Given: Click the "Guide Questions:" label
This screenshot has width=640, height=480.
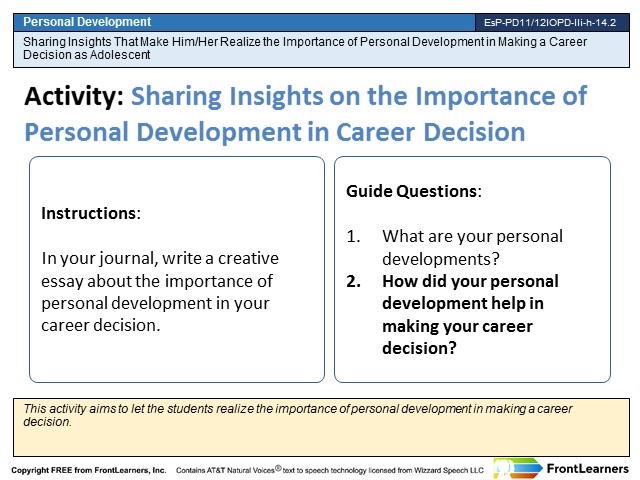Looking at the screenshot, I should (414, 191).
